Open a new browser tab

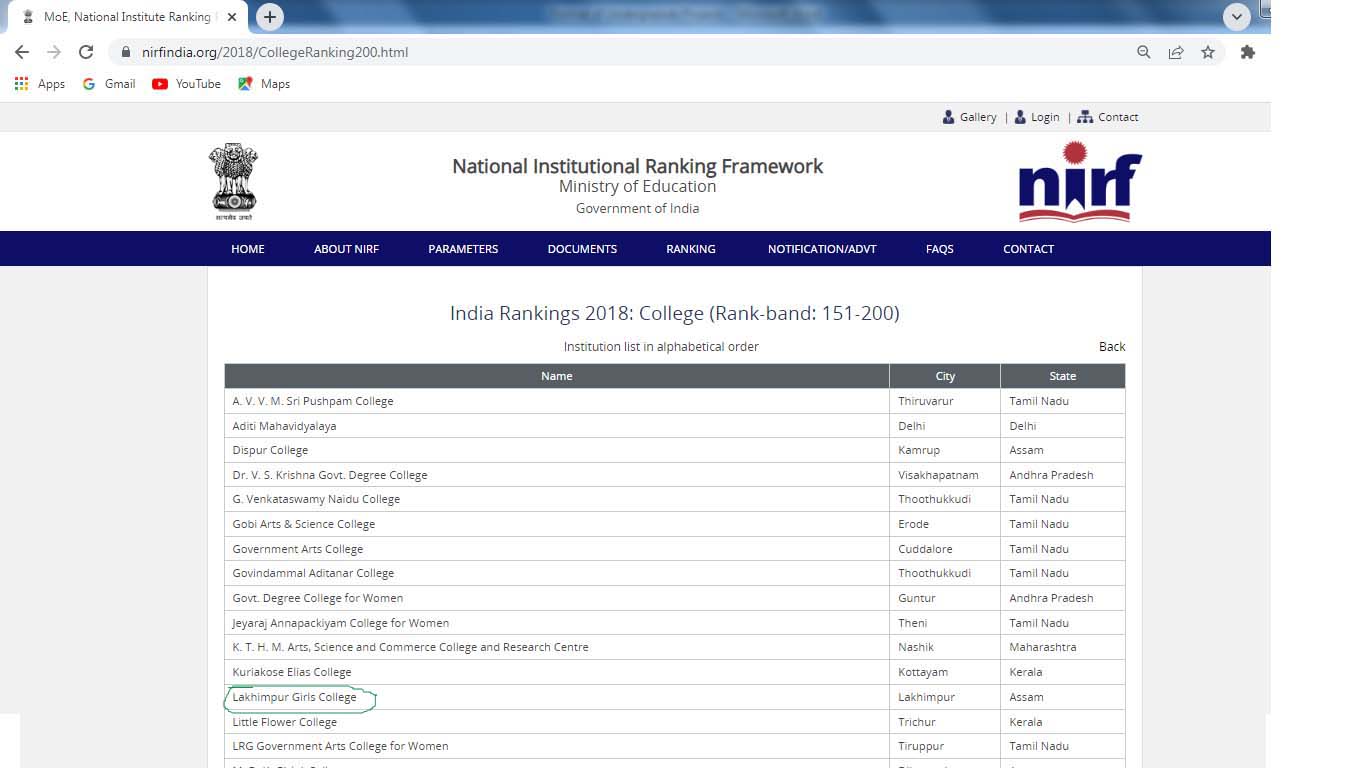[x=270, y=17]
